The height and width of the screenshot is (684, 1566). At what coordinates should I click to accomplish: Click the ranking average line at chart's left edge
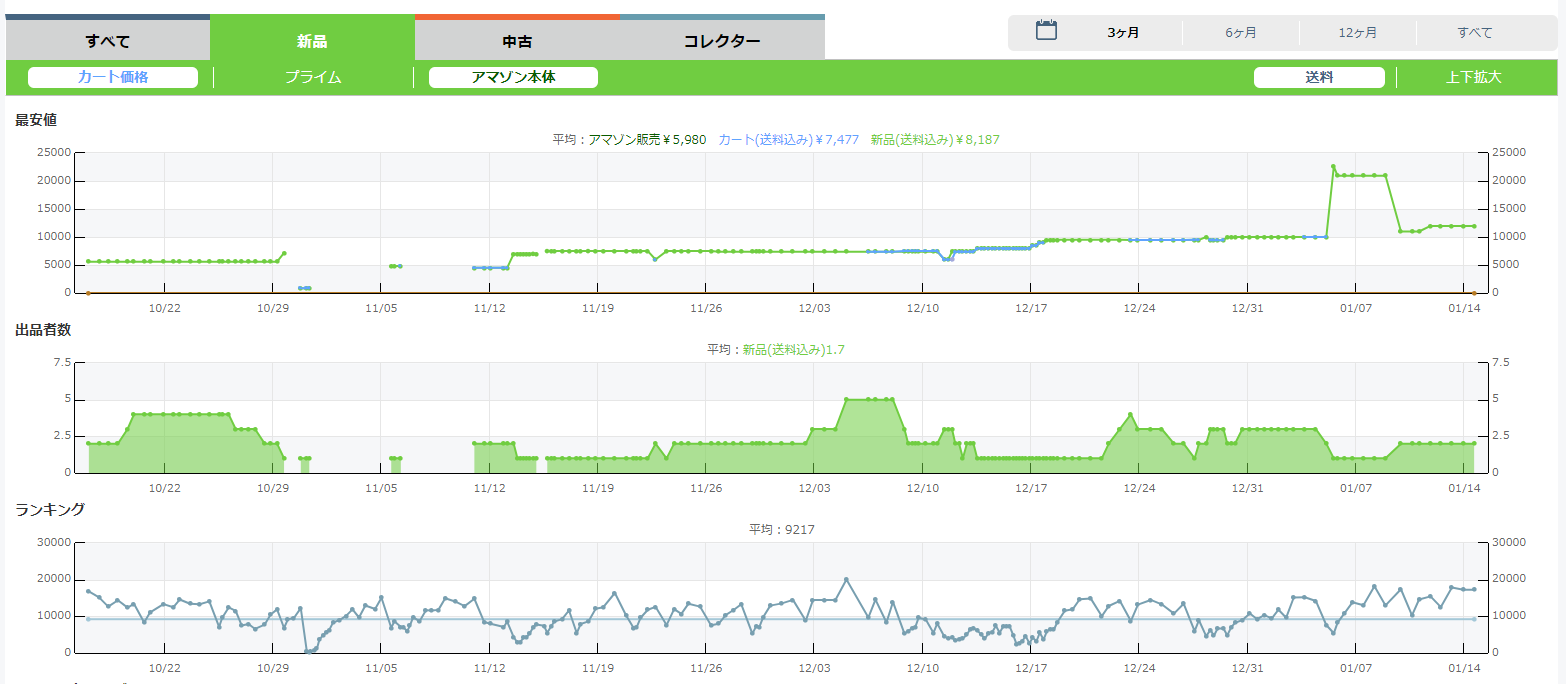click(88, 619)
